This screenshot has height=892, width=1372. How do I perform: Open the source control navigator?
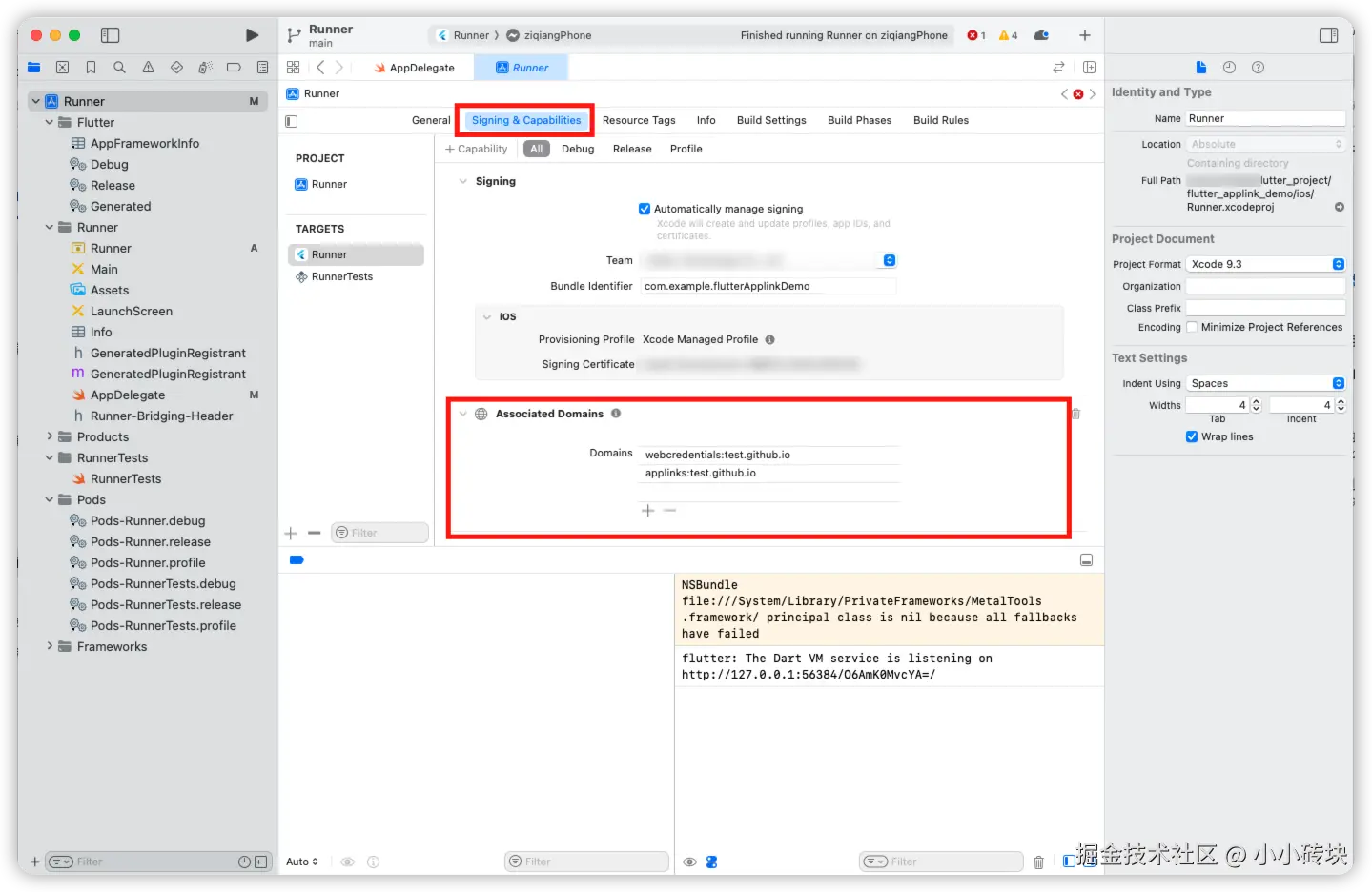pyautogui.click(x=62, y=68)
